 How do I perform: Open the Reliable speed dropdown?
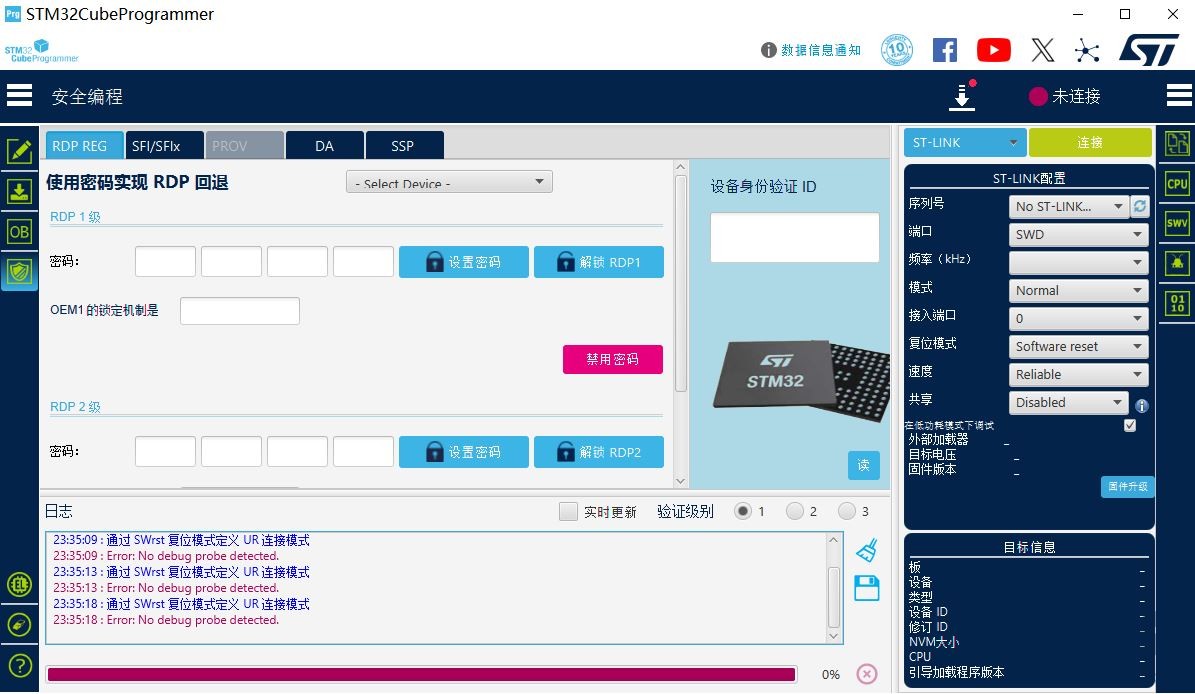(x=1078, y=374)
